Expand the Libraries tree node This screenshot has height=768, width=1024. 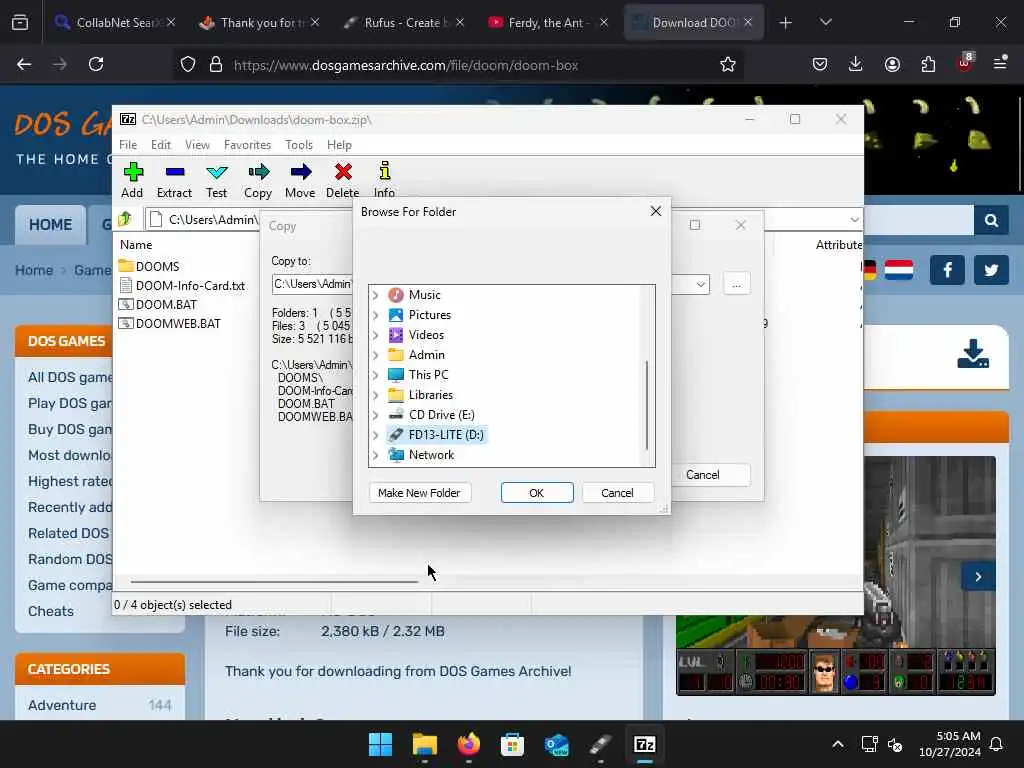pos(376,395)
